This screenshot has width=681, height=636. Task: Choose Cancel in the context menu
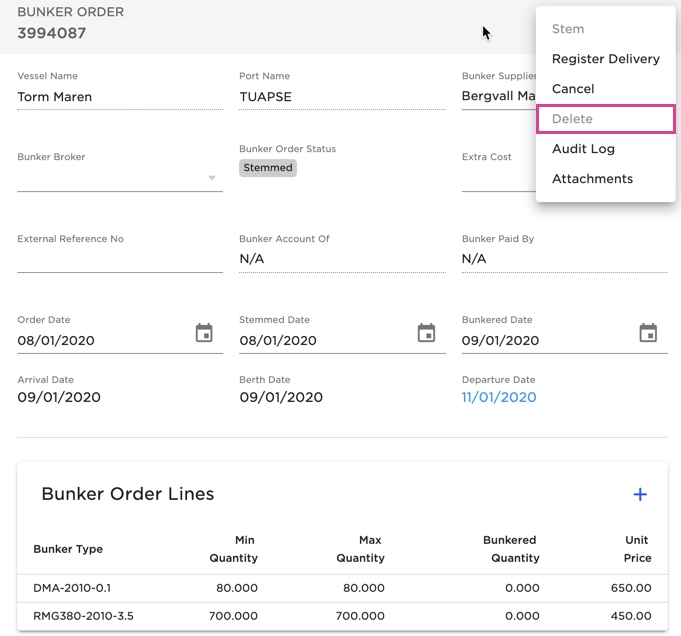(x=573, y=89)
